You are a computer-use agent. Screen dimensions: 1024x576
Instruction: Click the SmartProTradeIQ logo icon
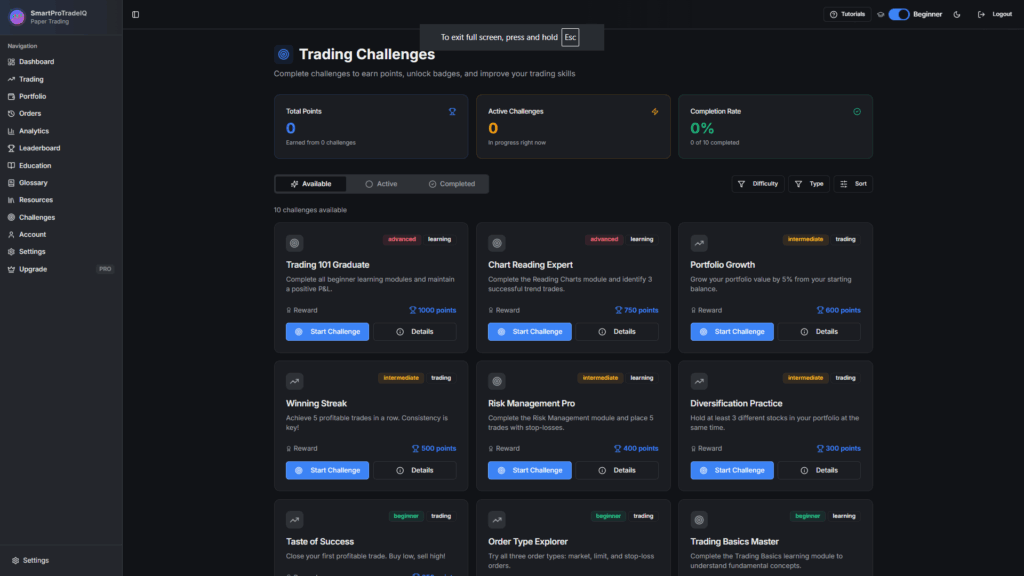pyautogui.click(x=16, y=16)
